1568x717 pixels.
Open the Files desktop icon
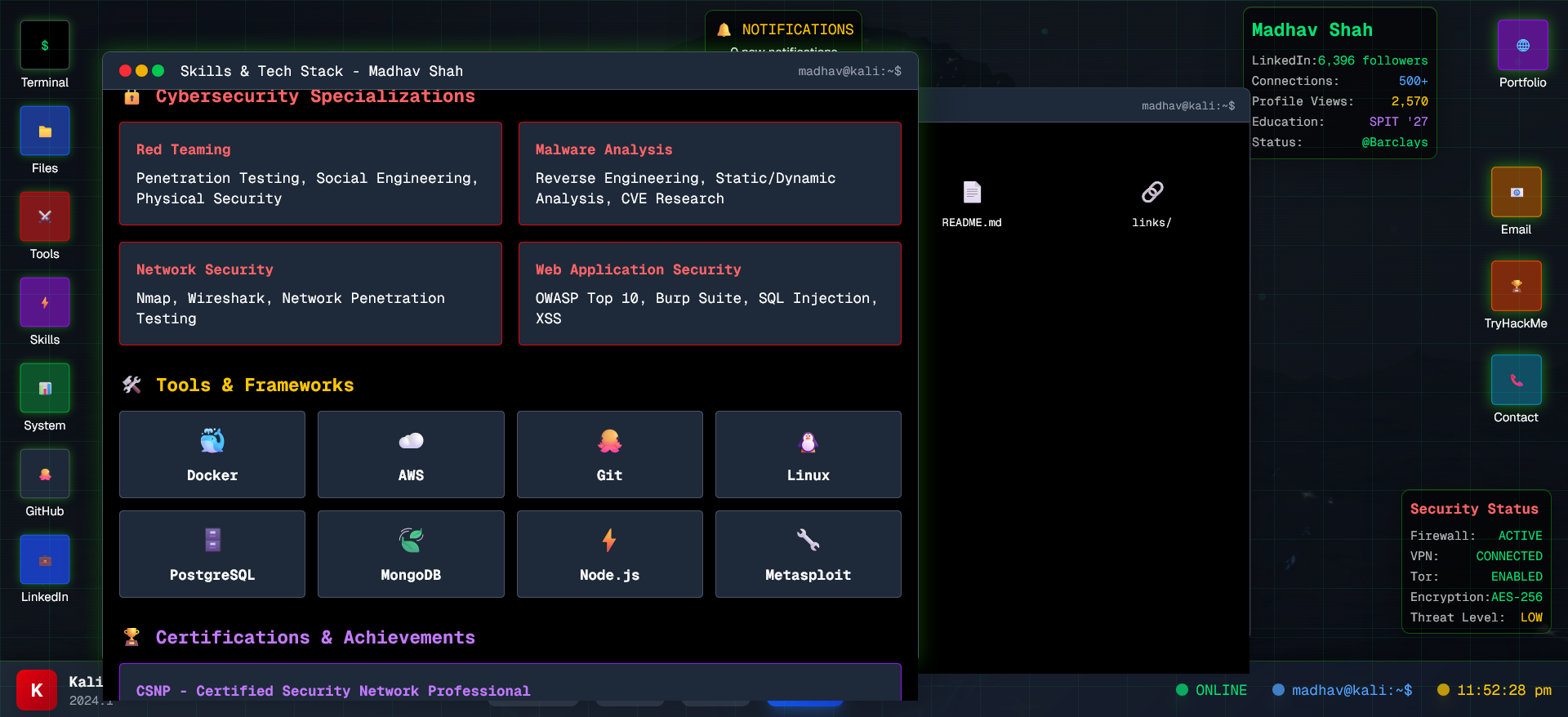pos(45,131)
